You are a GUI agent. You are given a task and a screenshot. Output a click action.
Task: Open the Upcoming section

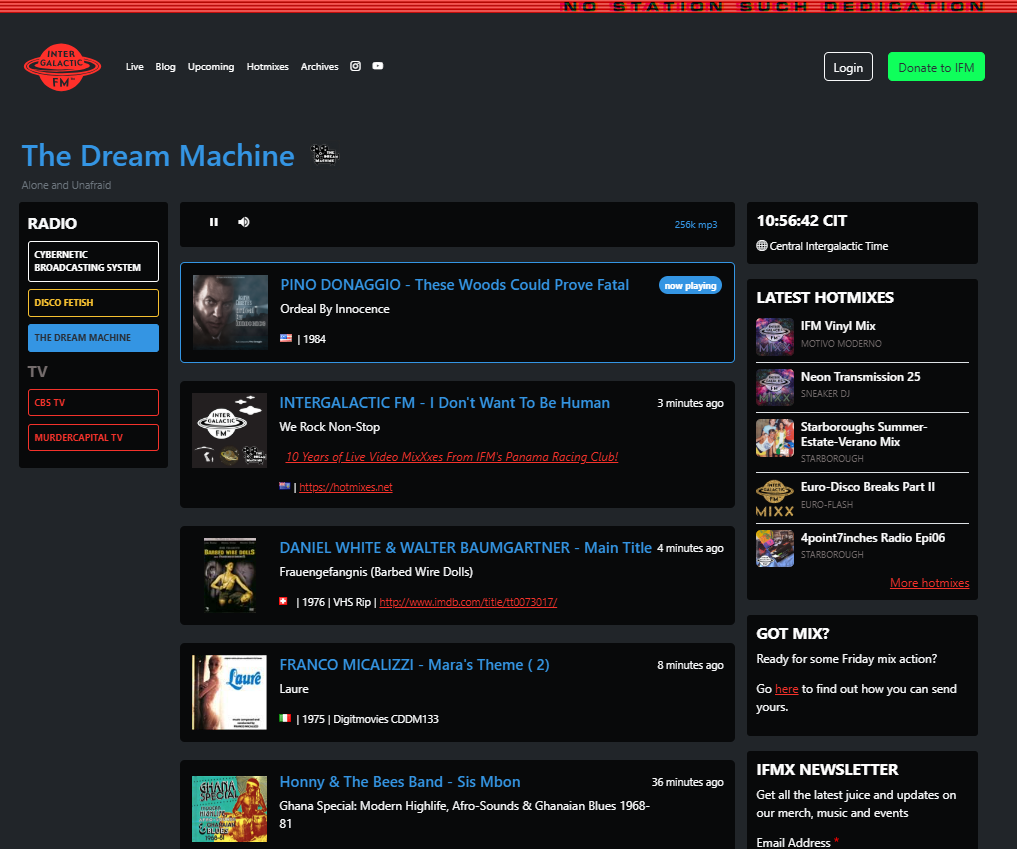[x=211, y=66]
